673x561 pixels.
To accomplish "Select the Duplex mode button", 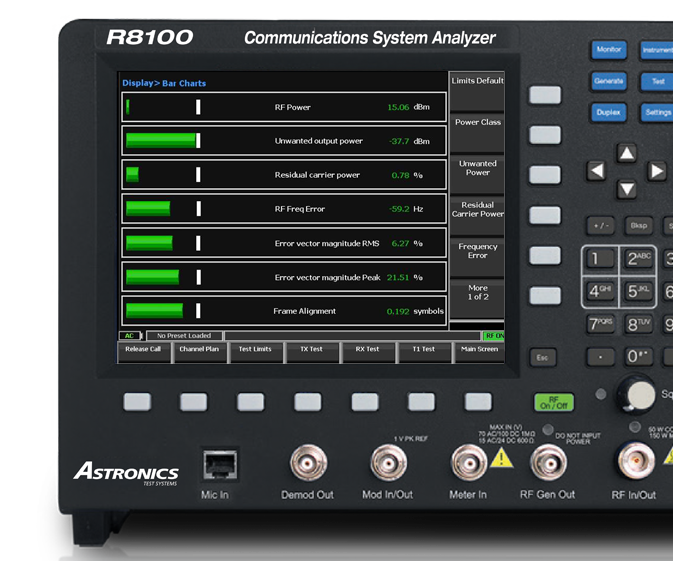I will point(608,112).
